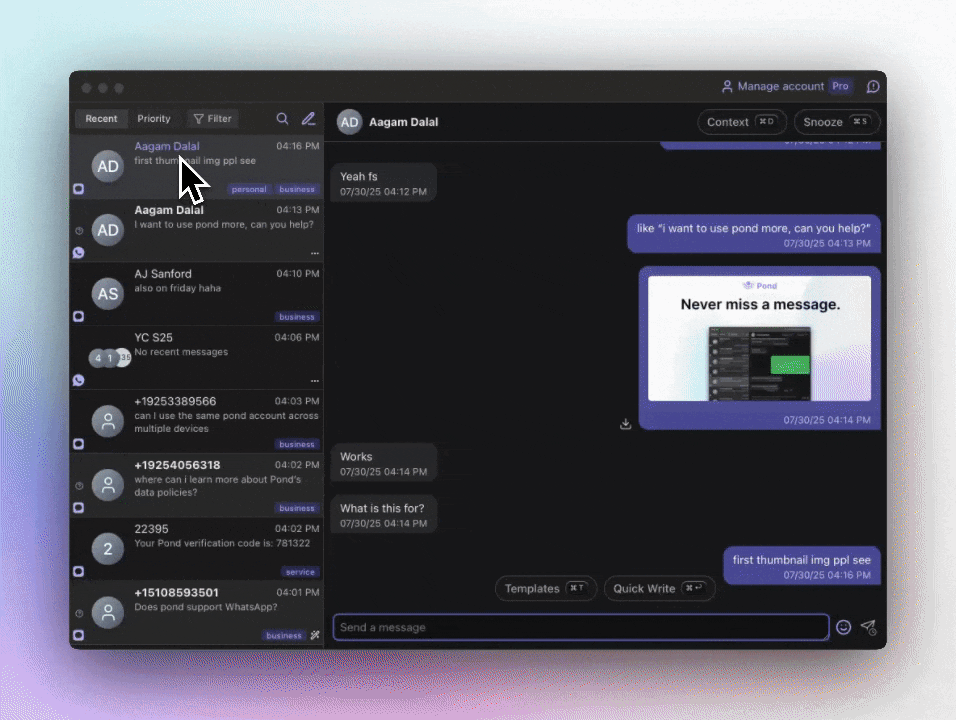Open the Context button

(741, 122)
